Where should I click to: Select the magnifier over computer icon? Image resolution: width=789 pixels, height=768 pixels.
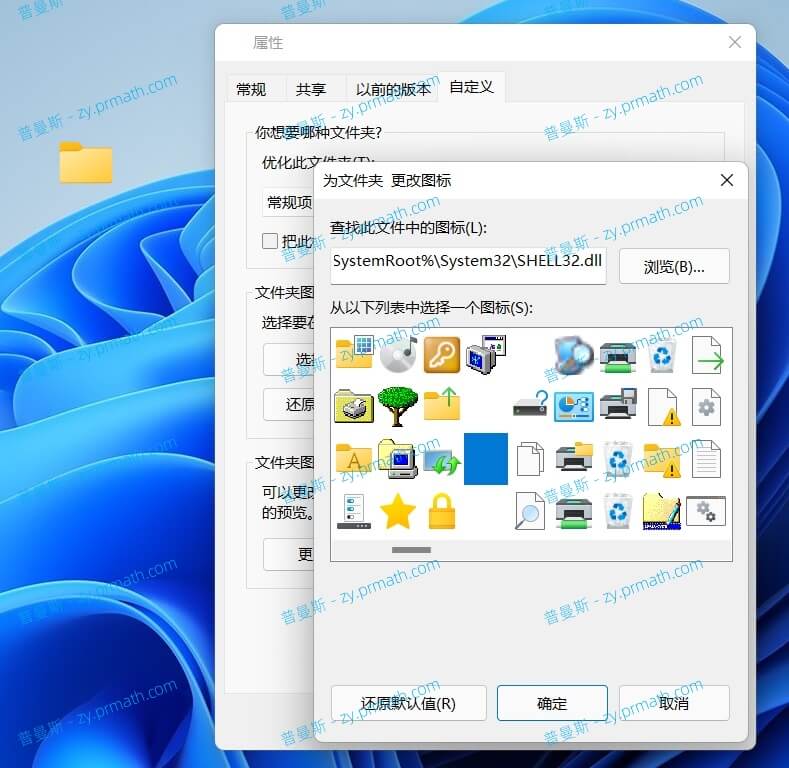pyautogui.click(x=574, y=355)
